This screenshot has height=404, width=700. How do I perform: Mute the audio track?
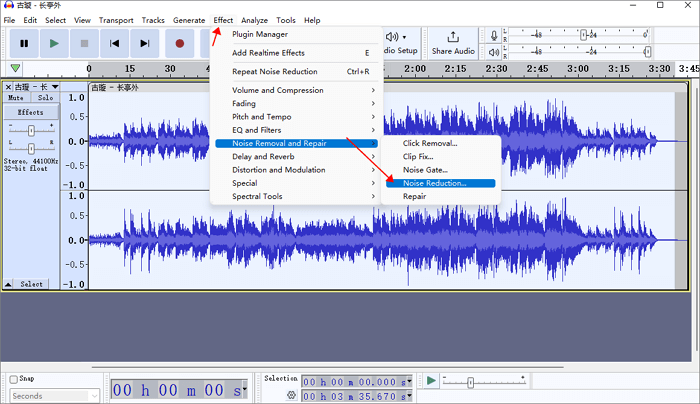[x=16, y=98]
